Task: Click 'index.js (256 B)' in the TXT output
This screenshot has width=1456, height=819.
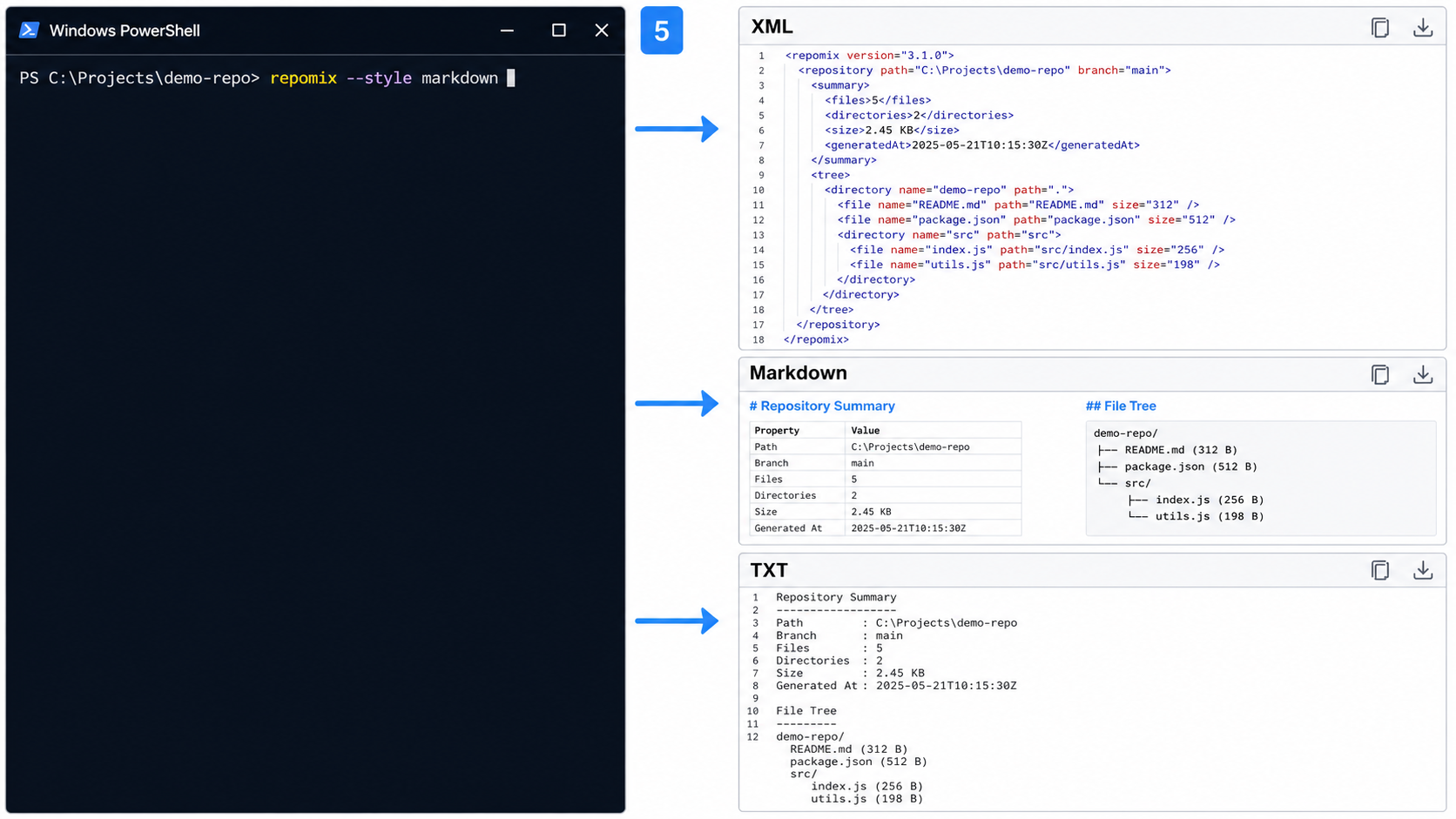Action: click(x=866, y=787)
